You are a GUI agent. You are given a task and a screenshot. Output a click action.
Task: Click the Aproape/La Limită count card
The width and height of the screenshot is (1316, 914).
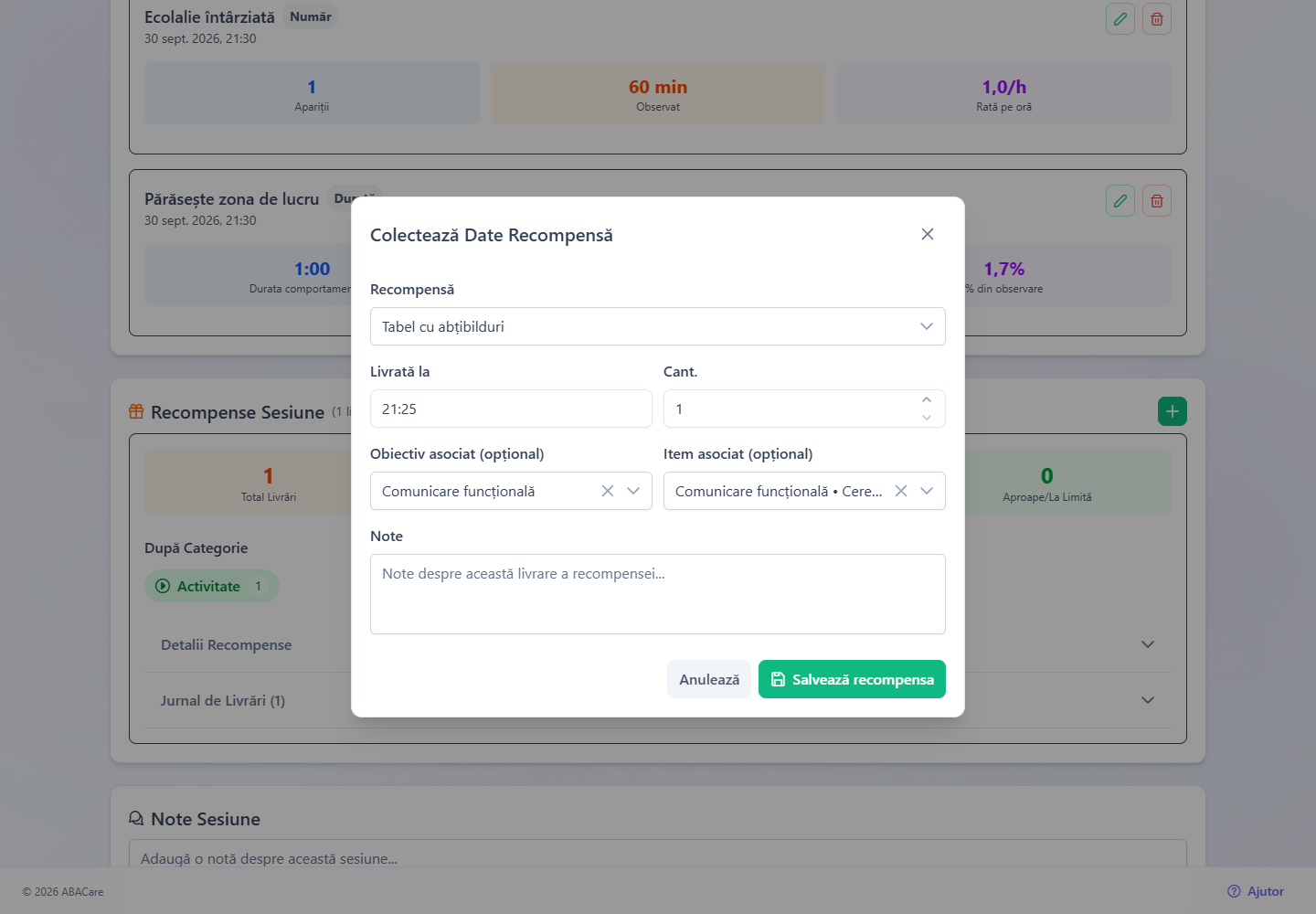tap(1067, 483)
